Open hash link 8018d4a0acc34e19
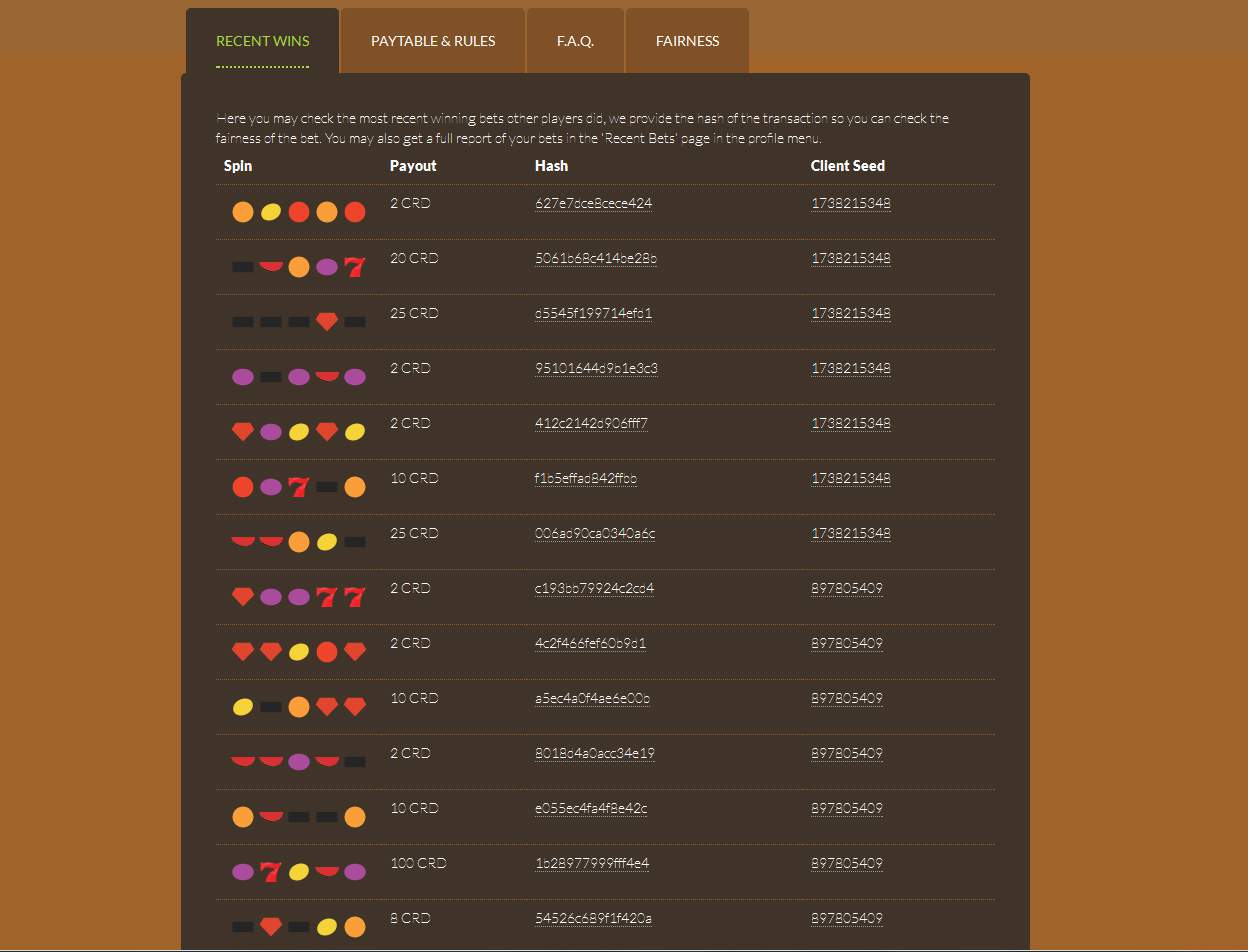The height and width of the screenshot is (952, 1248). click(595, 753)
